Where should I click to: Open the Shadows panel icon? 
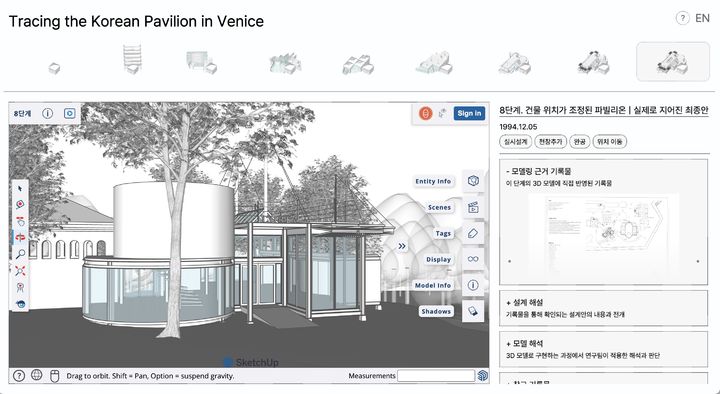pyautogui.click(x=473, y=311)
